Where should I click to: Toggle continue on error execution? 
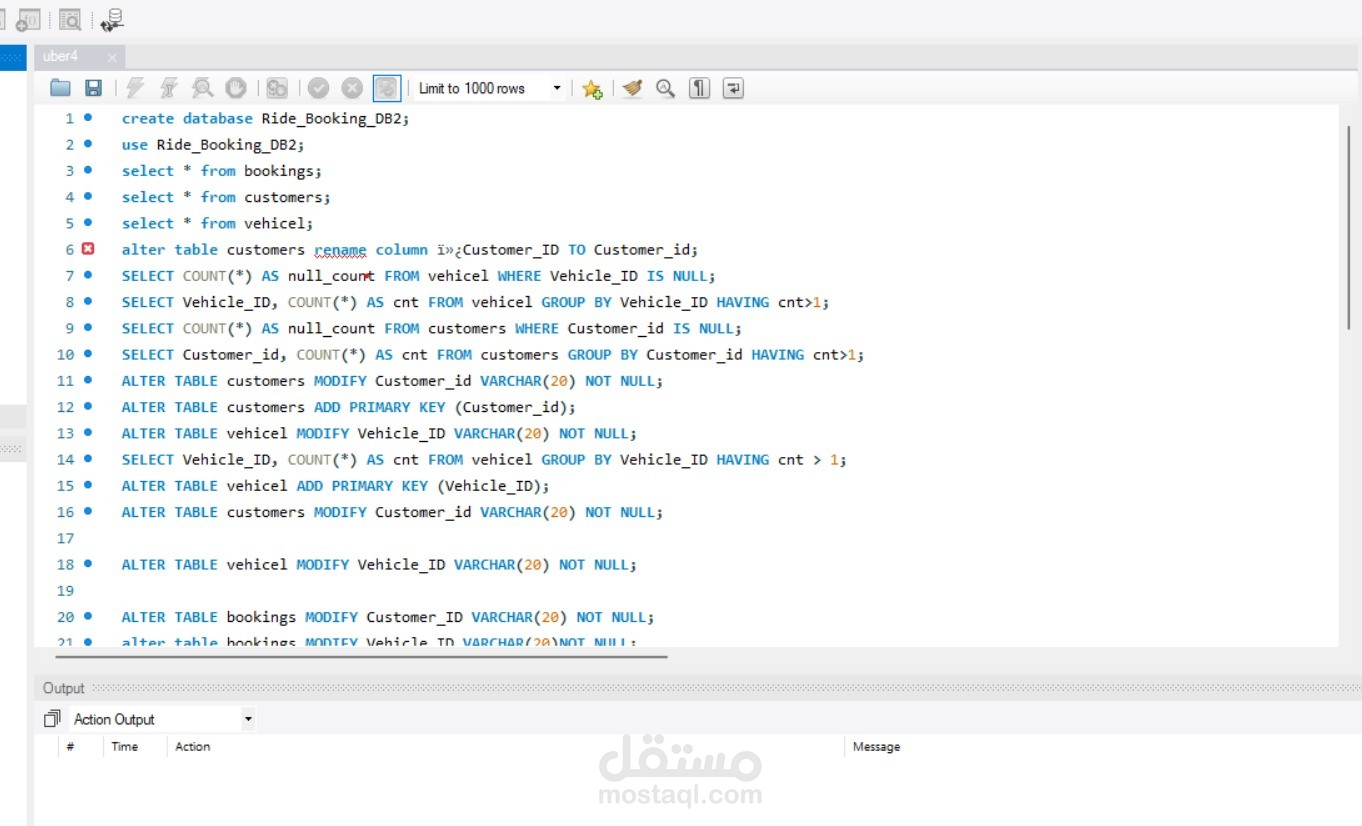tap(277, 88)
